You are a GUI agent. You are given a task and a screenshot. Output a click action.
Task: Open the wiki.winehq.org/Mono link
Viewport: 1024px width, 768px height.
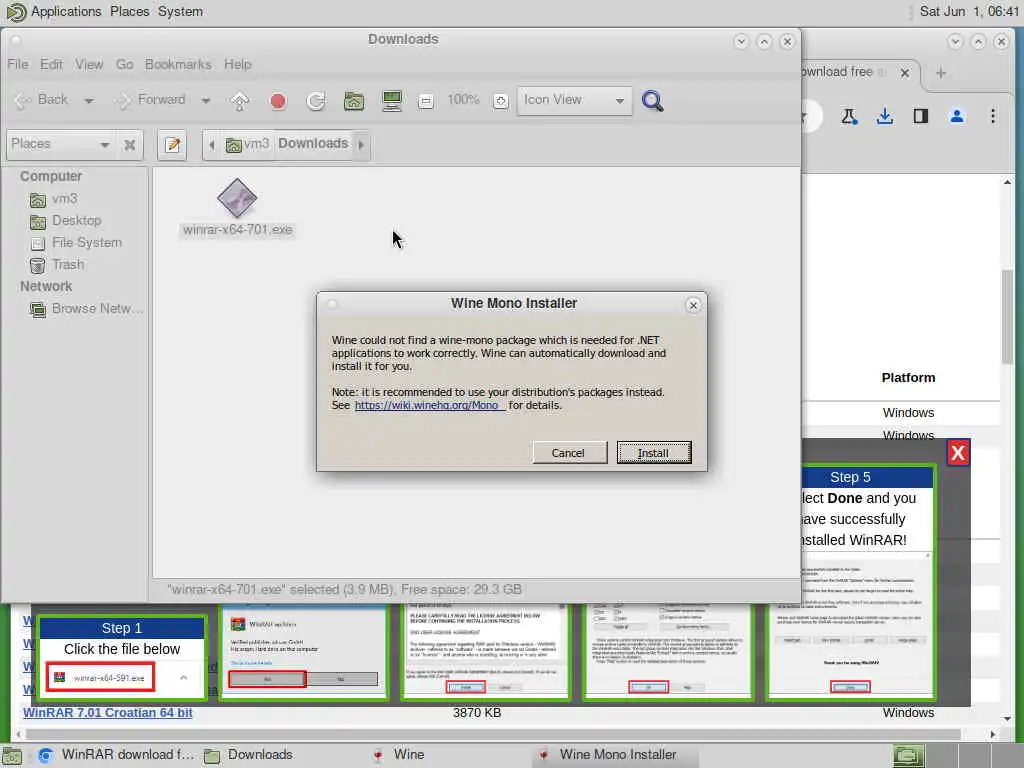tap(428, 405)
